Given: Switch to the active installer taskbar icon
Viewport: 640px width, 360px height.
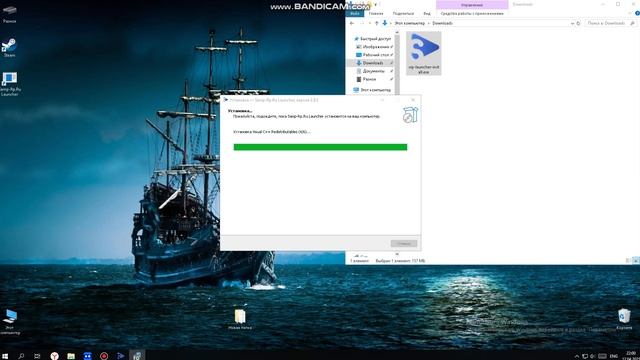Looking at the screenshot, I should pos(137,356).
